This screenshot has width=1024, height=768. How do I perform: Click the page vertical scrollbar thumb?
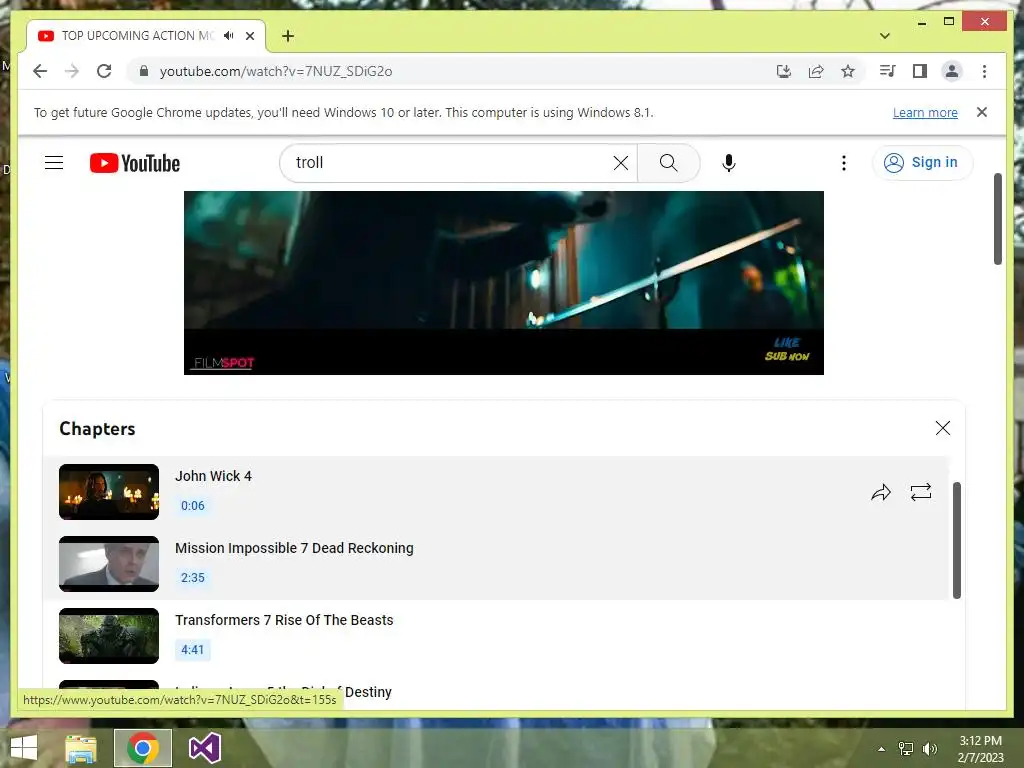pyautogui.click(x=997, y=219)
